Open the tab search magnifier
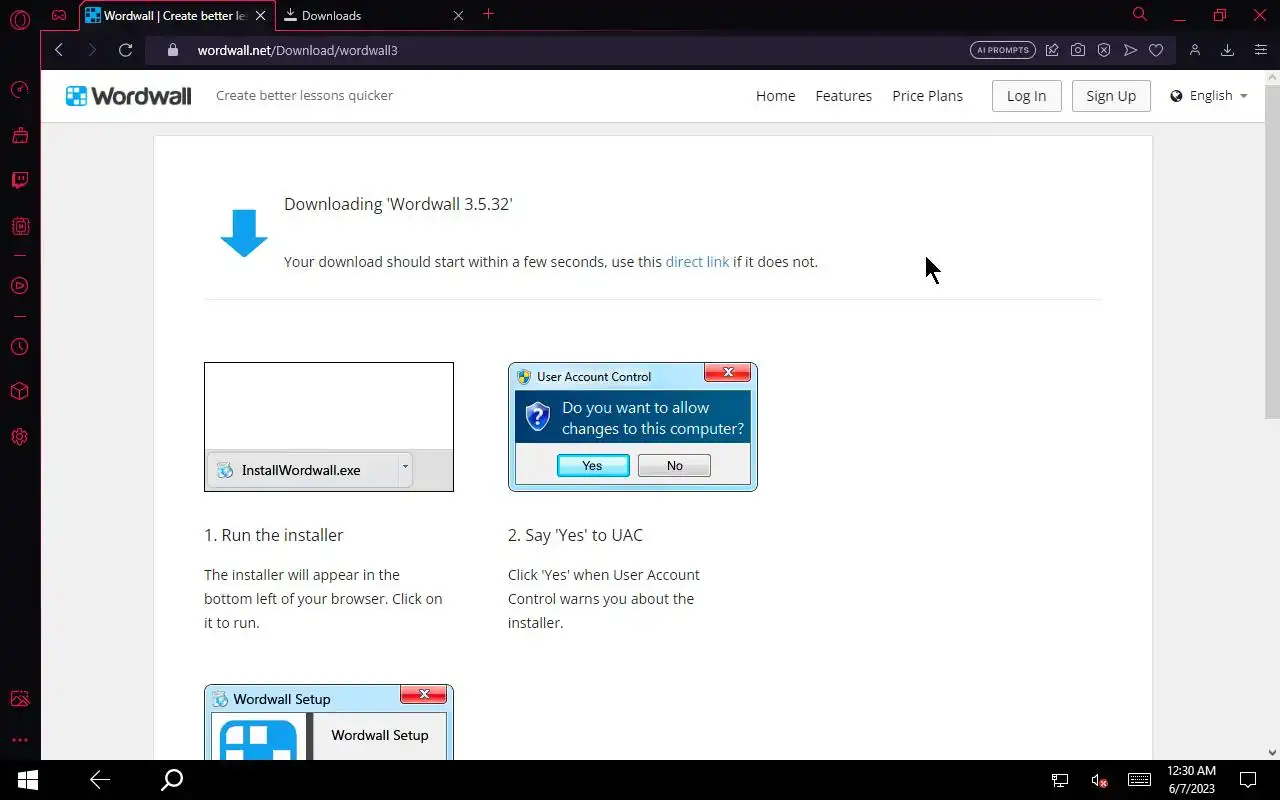The width and height of the screenshot is (1280, 800). (x=1139, y=14)
